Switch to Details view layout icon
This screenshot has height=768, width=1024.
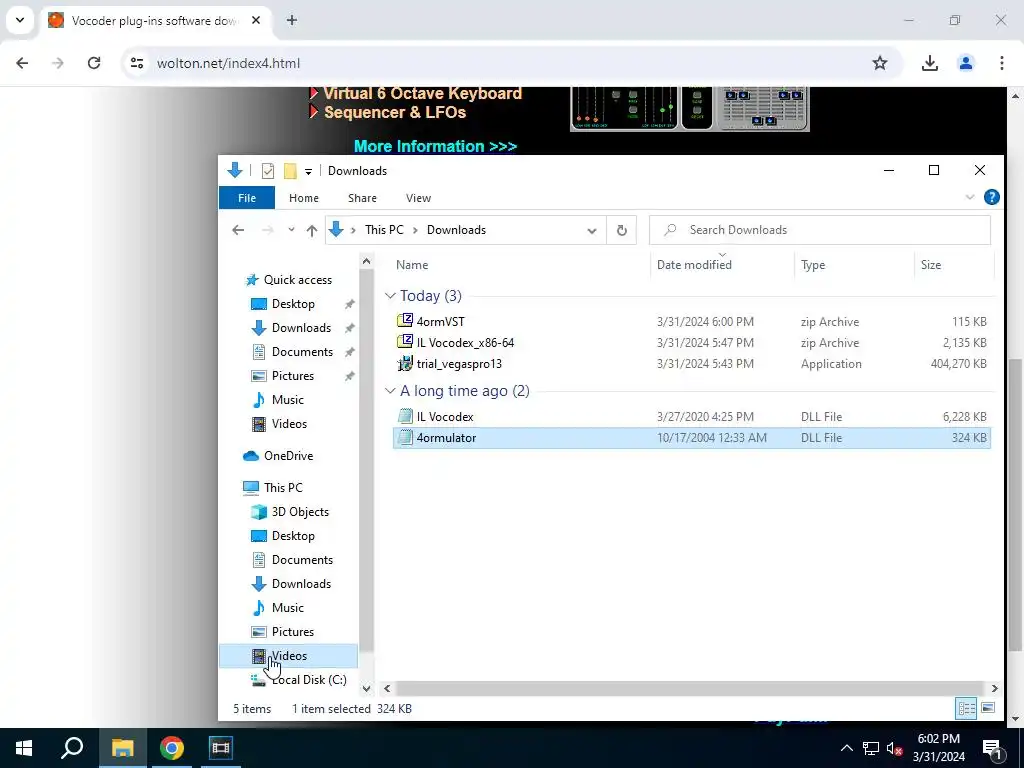pos(967,708)
